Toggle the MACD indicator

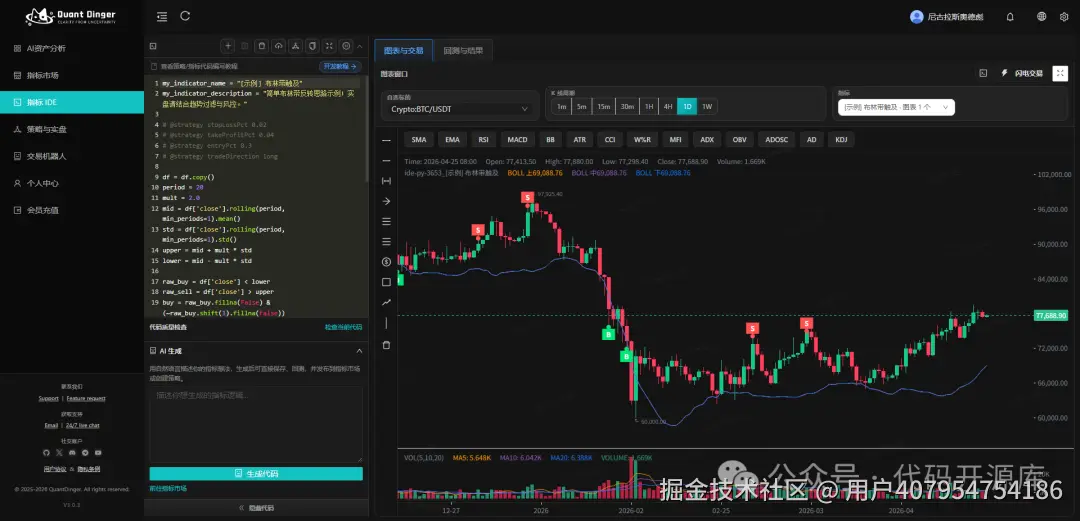[x=517, y=140]
